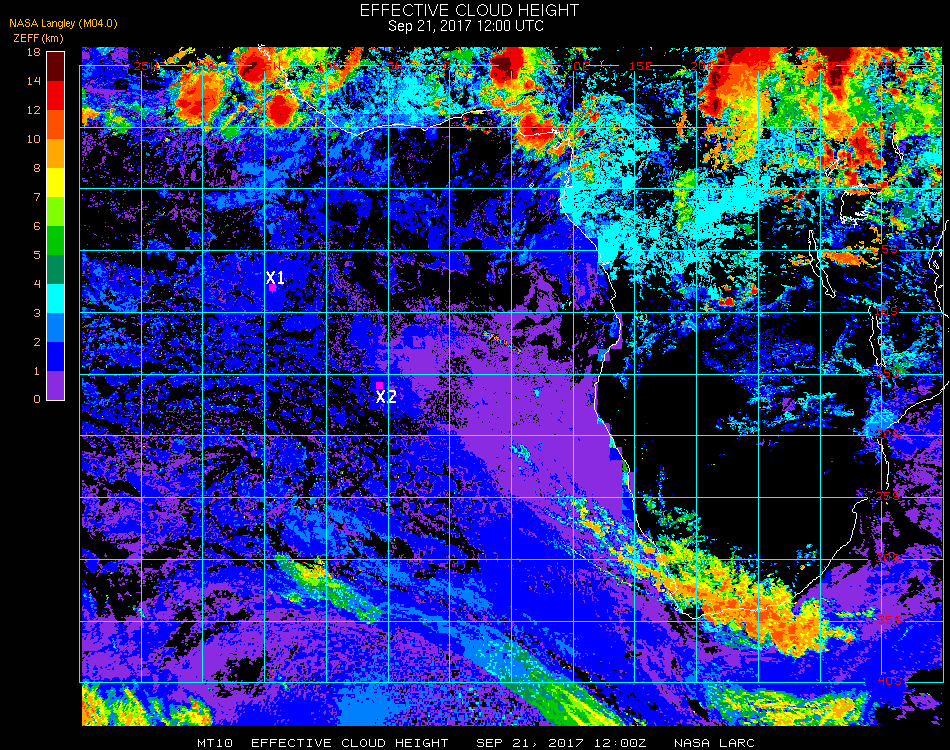Click the "20E" longitude label
Viewport: 950px width, 750px height.
702,66
